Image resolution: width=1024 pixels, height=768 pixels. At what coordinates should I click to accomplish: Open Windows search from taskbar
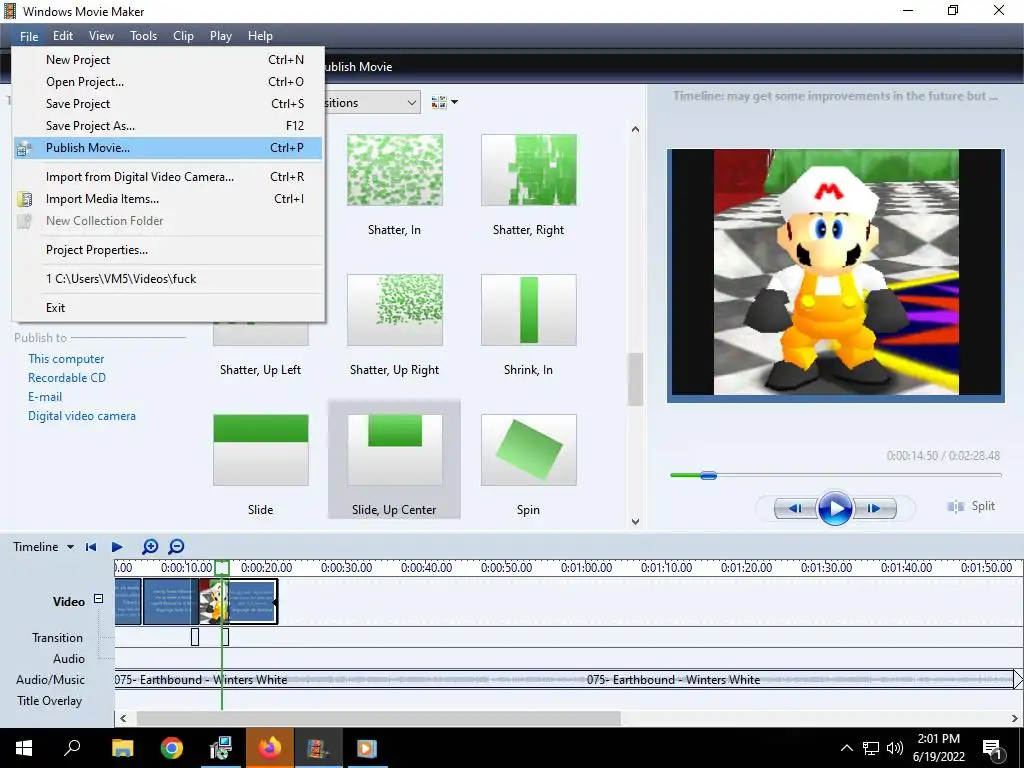pyautogui.click(x=72, y=748)
